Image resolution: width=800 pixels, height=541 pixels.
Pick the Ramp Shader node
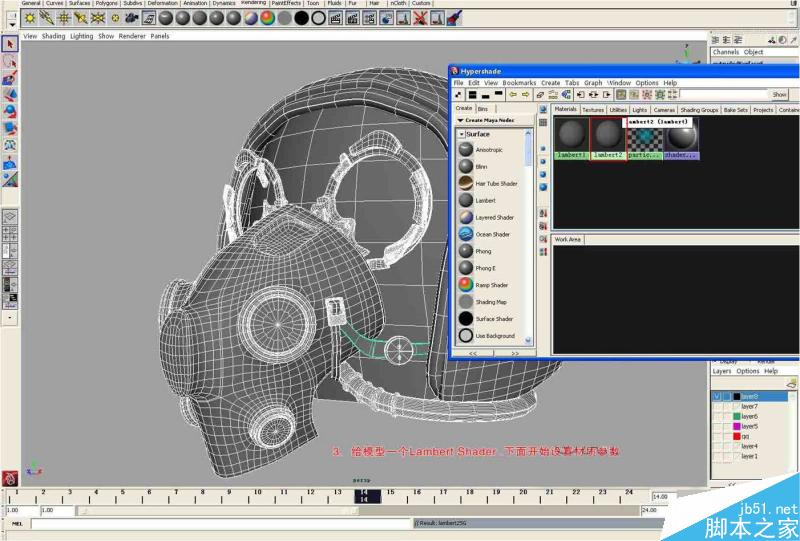click(x=466, y=285)
